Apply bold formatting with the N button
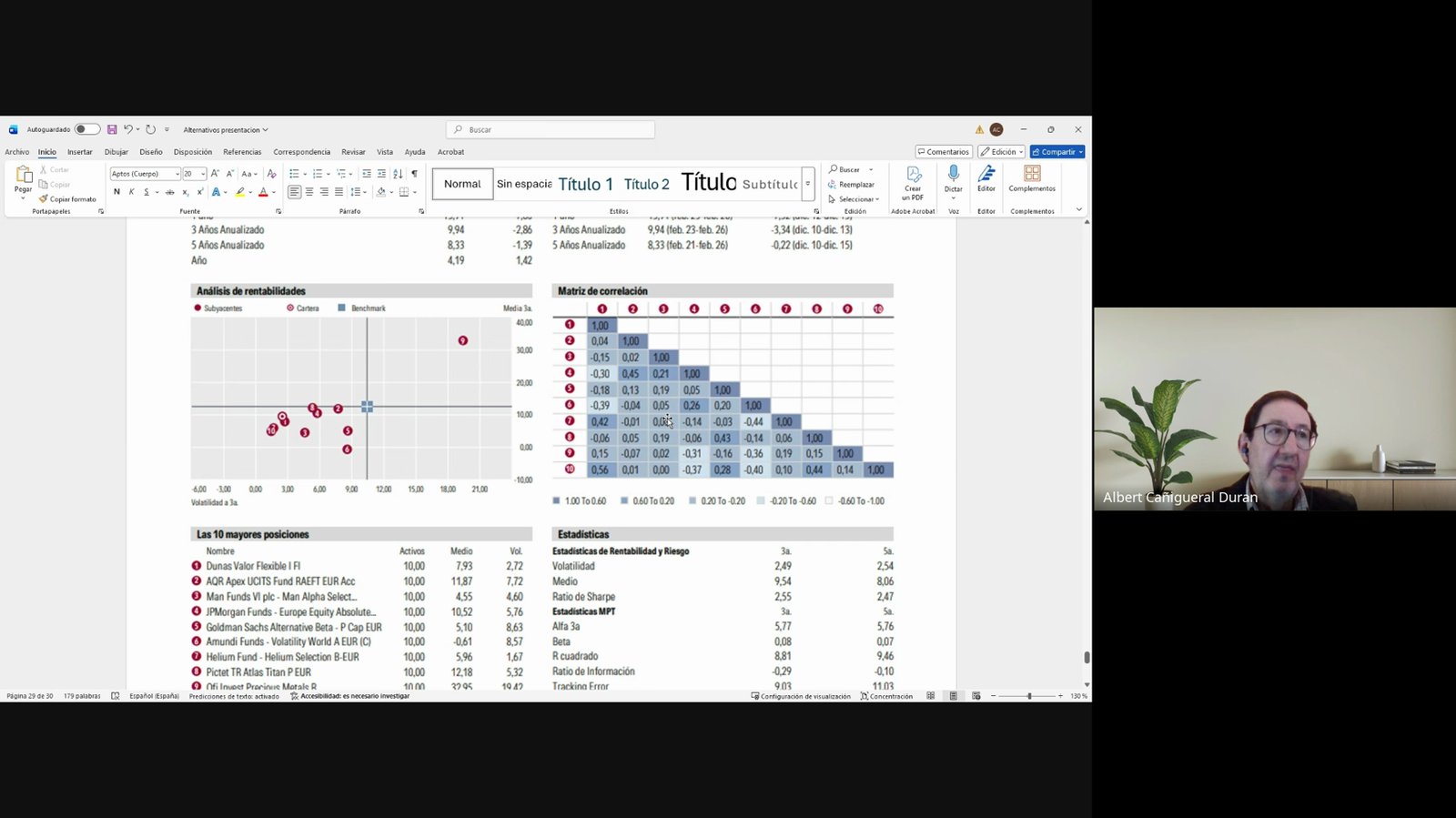Screen dimensions: 1456x818 click(116, 192)
